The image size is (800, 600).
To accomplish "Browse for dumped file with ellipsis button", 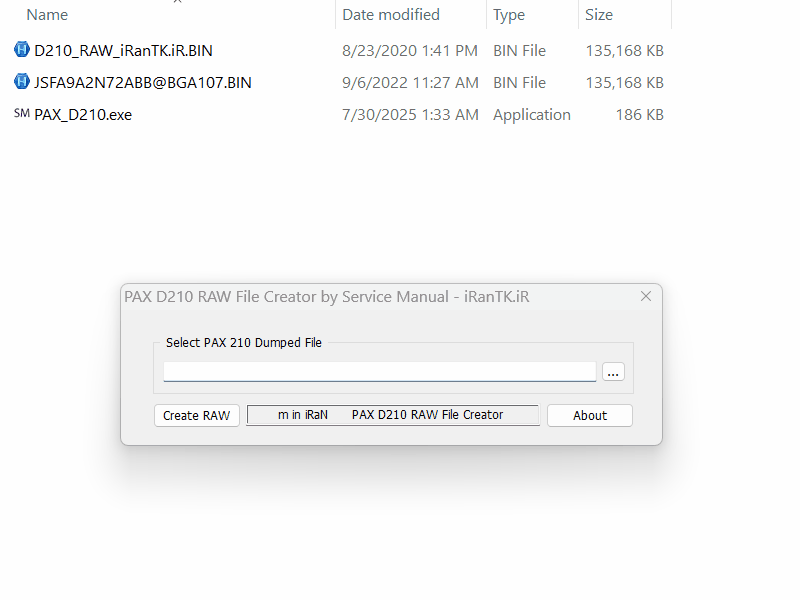I will pos(613,371).
